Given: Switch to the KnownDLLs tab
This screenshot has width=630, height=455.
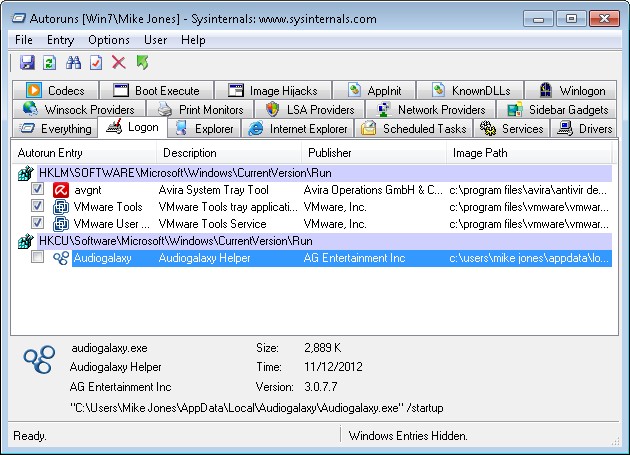Looking at the screenshot, I should click(x=470, y=90).
